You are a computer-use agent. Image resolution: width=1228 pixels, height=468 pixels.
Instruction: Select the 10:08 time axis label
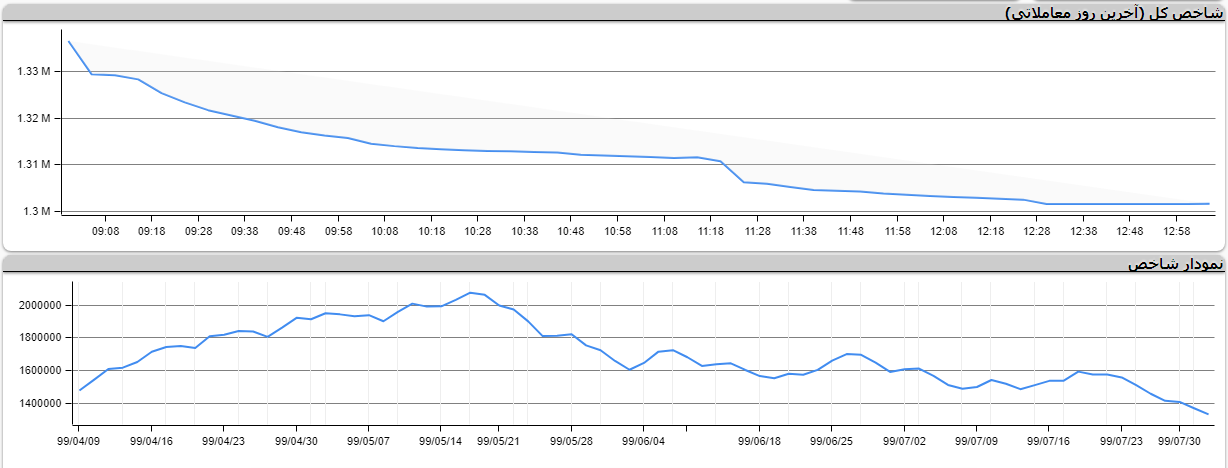(385, 231)
